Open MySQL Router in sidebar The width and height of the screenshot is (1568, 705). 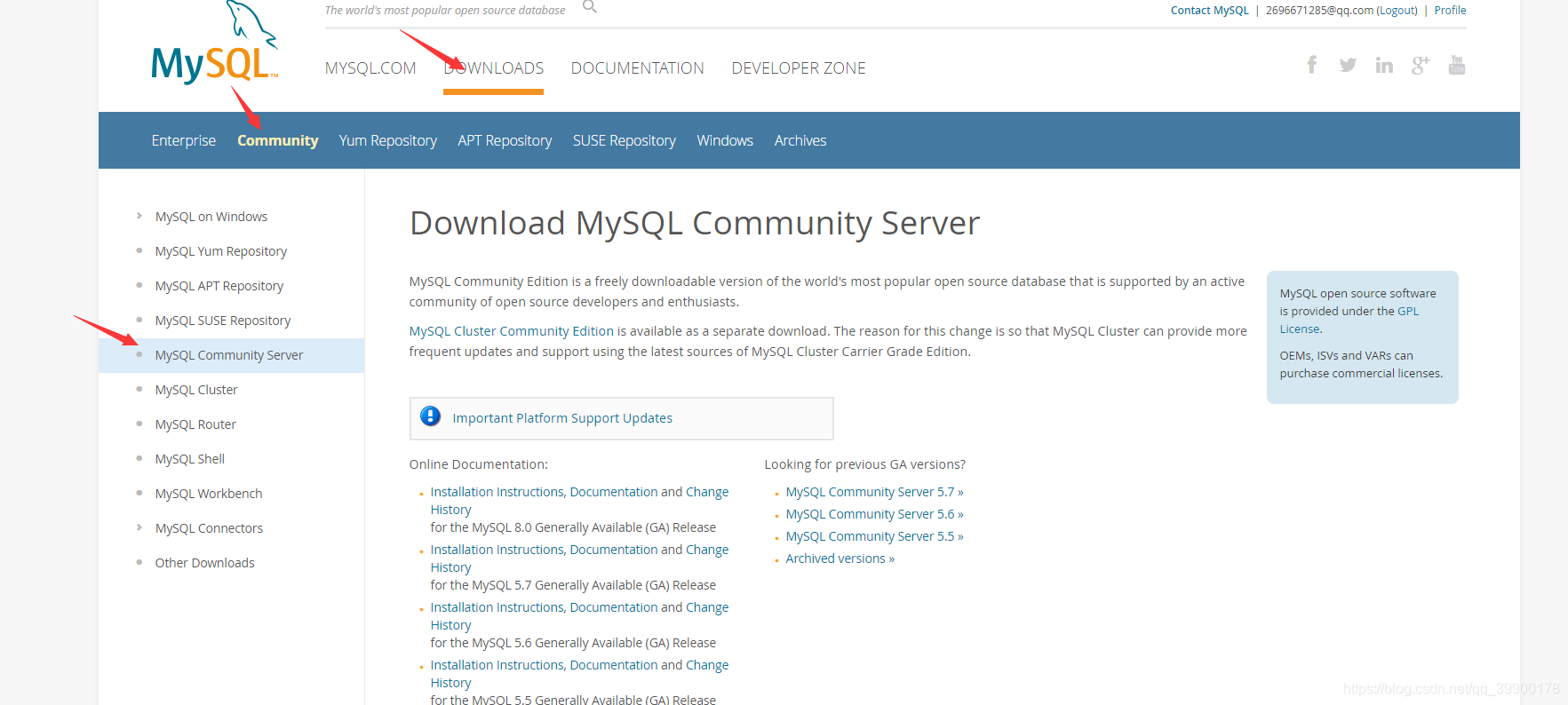click(x=195, y=424)
